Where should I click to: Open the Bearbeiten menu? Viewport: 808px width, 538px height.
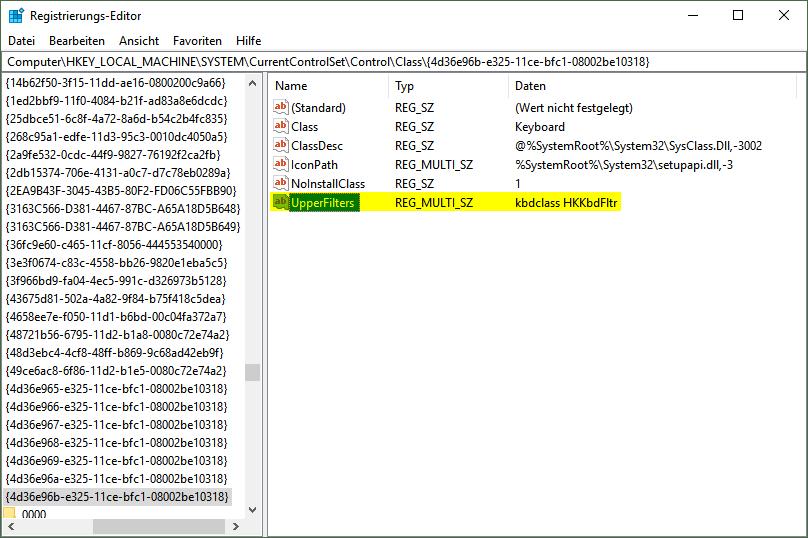tap(77, 41)
